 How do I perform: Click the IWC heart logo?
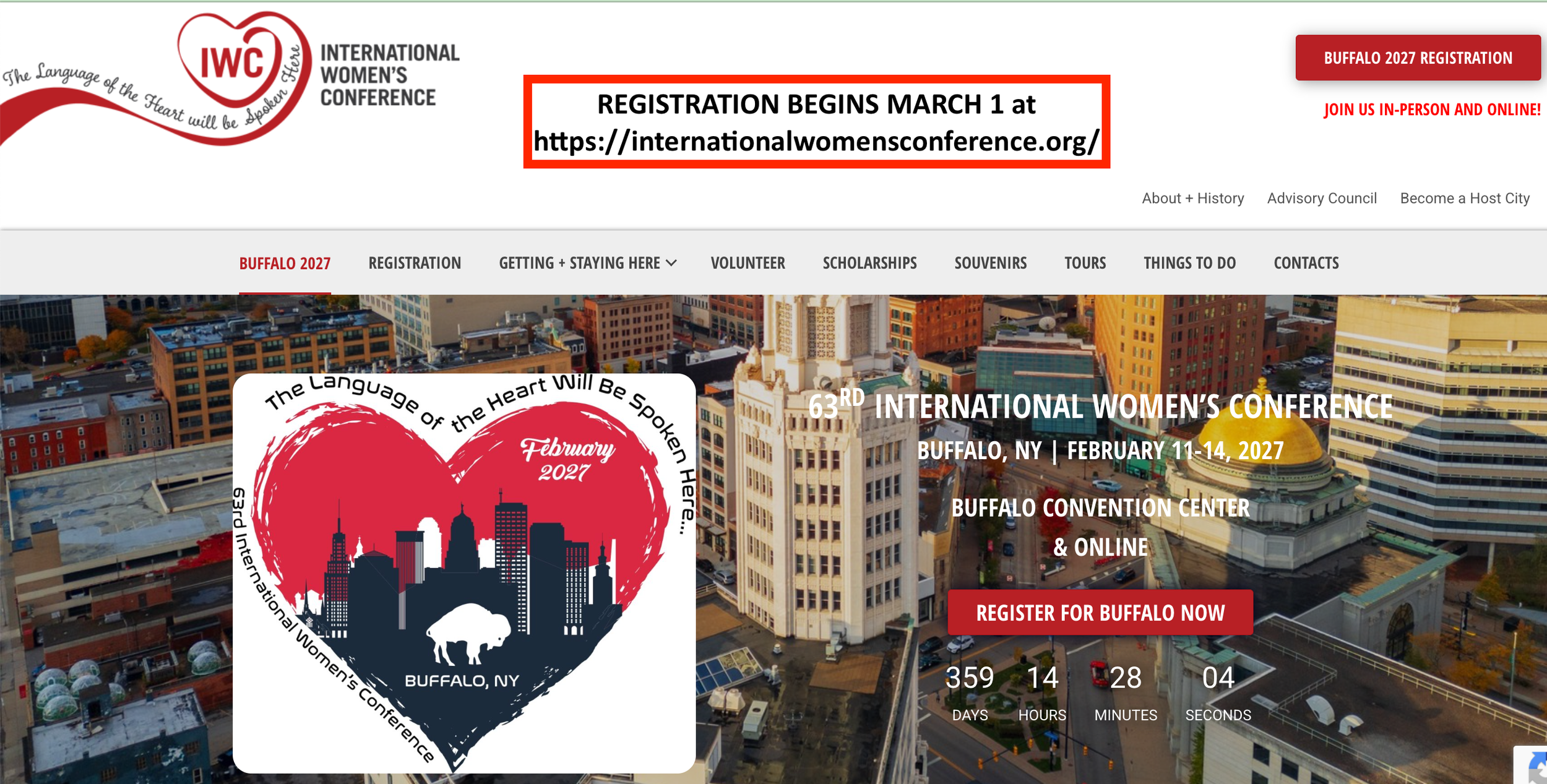click(232, 63)
